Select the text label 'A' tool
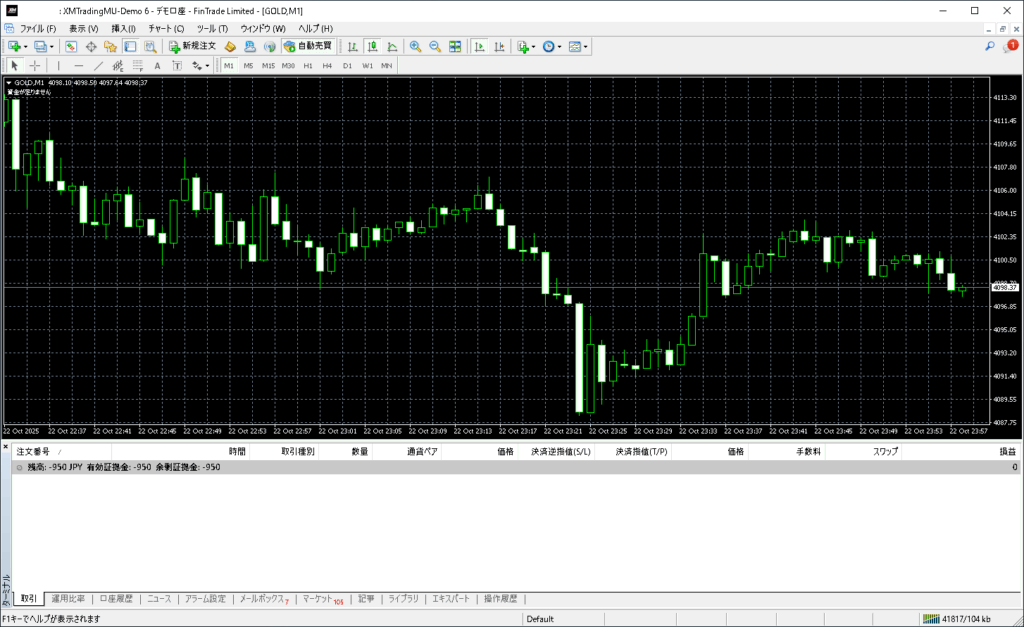 click(x=157, y=66)
